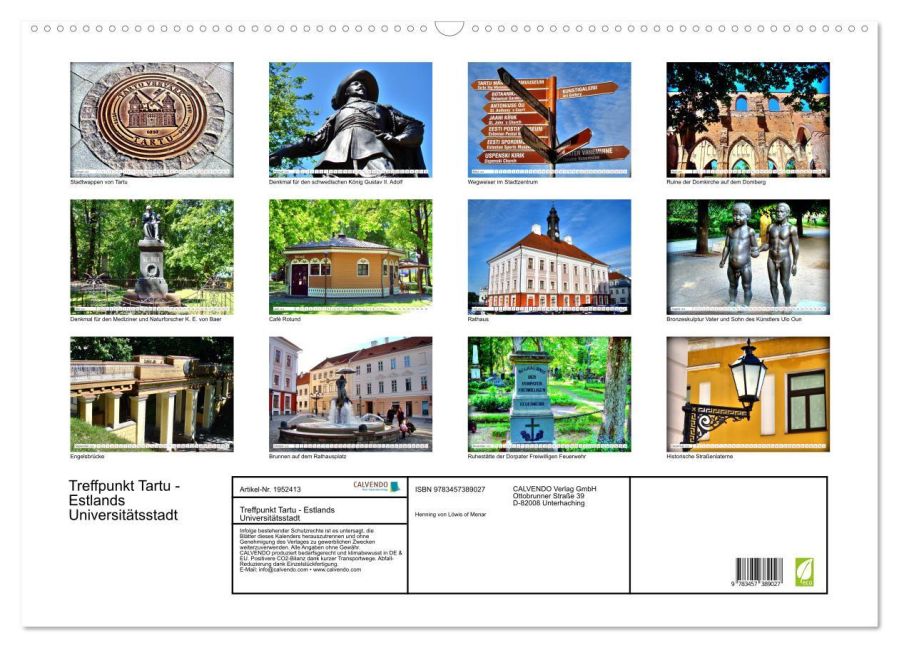Open the Café Rotund image

click(350, 257)
